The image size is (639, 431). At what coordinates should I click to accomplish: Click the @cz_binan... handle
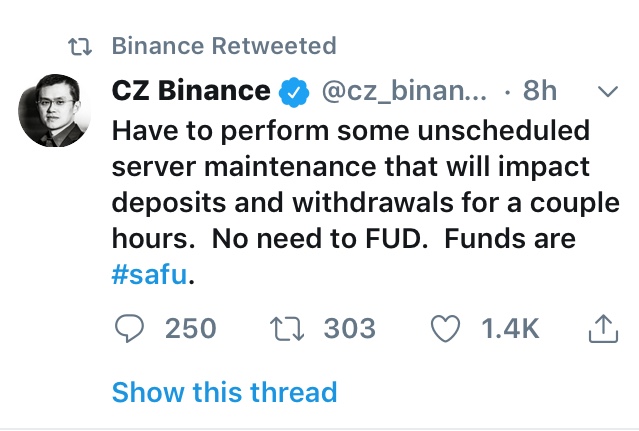(x=402, y=91)
